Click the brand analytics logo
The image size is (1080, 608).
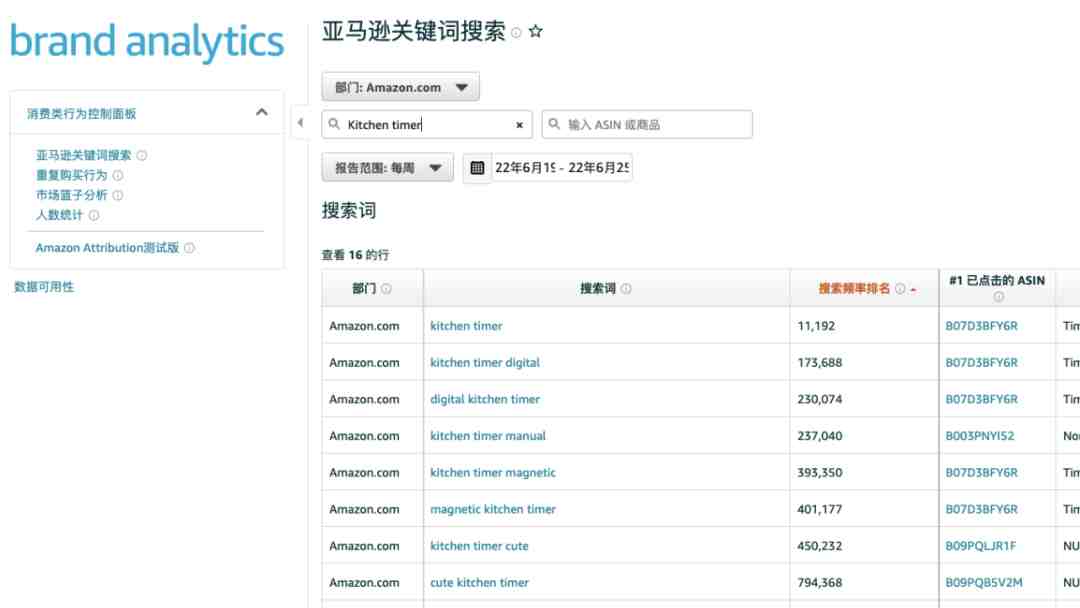click(147, 41)
